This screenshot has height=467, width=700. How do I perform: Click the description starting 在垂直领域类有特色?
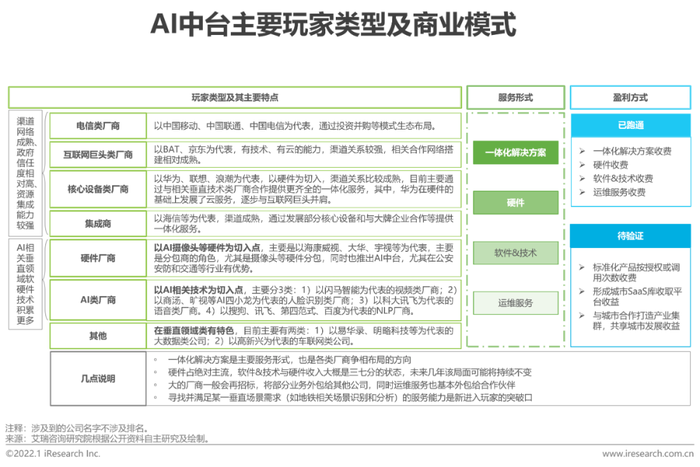304,336
